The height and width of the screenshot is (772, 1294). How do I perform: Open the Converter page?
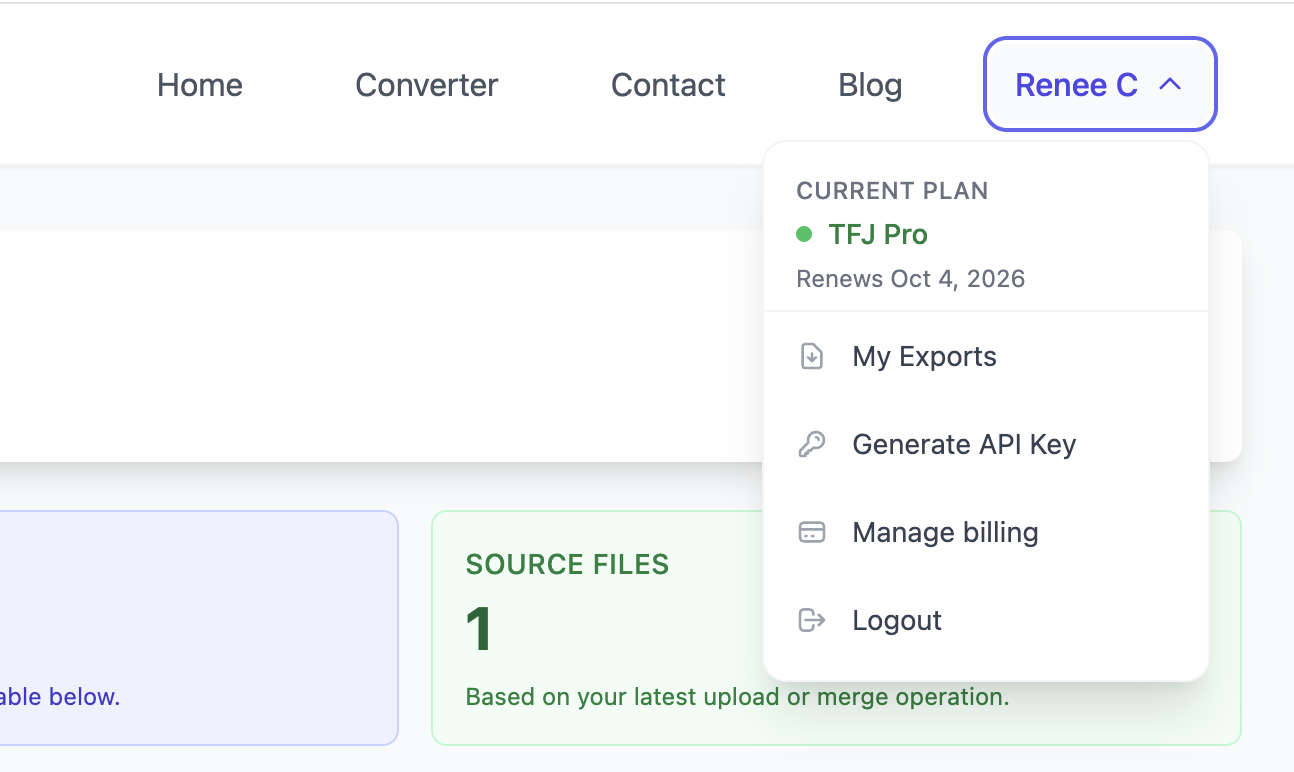pyautogui.click(x=426, y=85)
